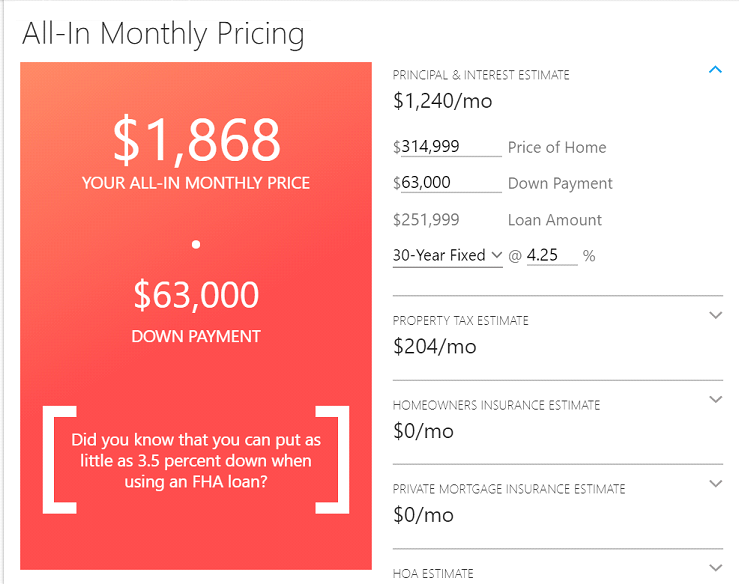
Task: Expand the Property Tax Estimate section
Action: (x=715, y=315)
